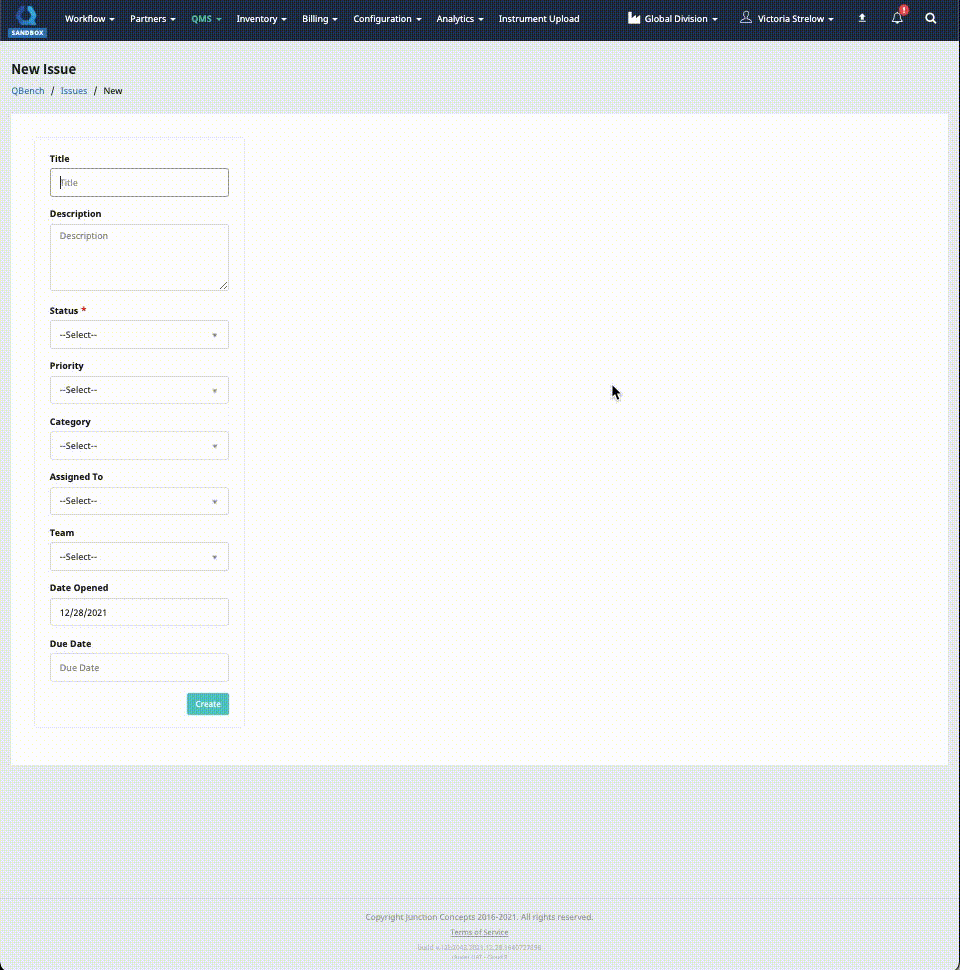Open the Assigned To select dropdown

tap(139, 501)
